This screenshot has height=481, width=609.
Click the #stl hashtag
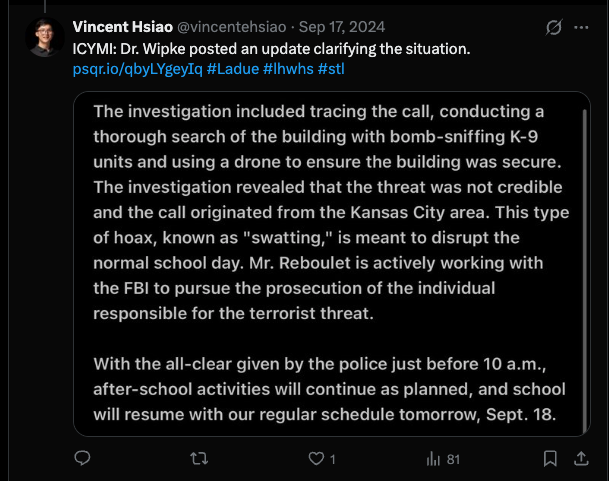point(333,70)
